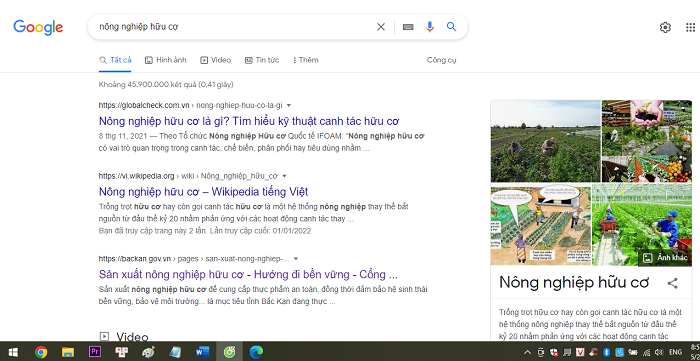The width and height of the screenshot is (700, 361).
Task: Open the on-screen keyboard input tool
Action: (x=408, y=27)
